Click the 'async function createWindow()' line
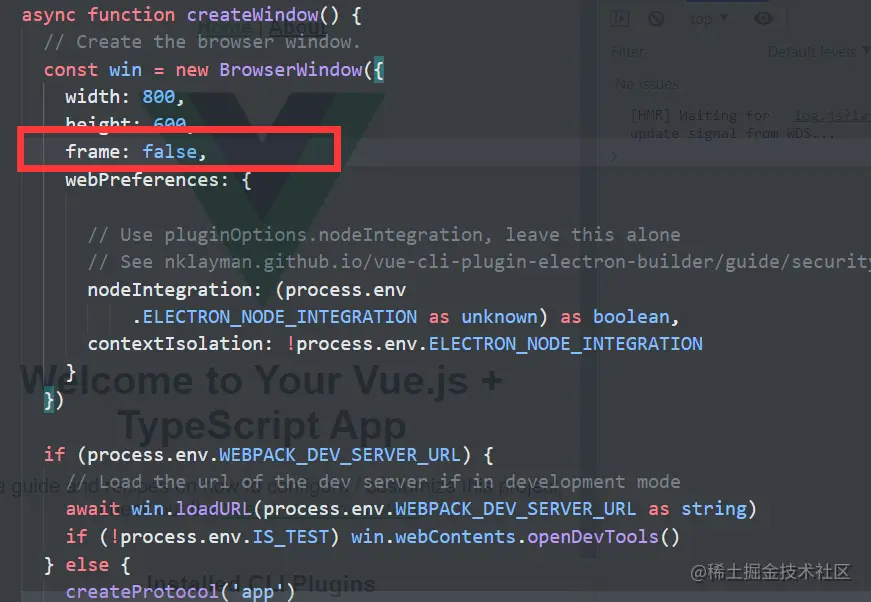The width and height of the screenshot is (871, 602). (x=192, y=15)
